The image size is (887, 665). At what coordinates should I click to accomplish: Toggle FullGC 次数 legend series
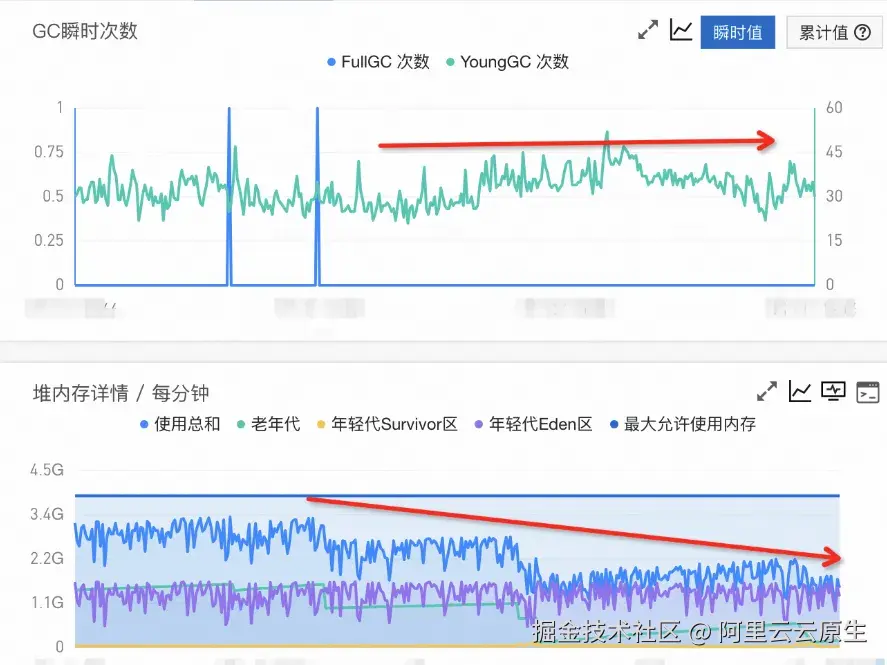point(378,62)
